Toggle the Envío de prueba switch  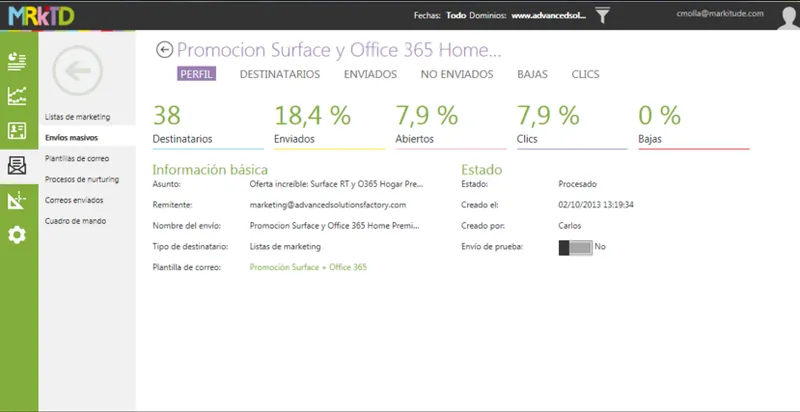click(x=576, y=247)
